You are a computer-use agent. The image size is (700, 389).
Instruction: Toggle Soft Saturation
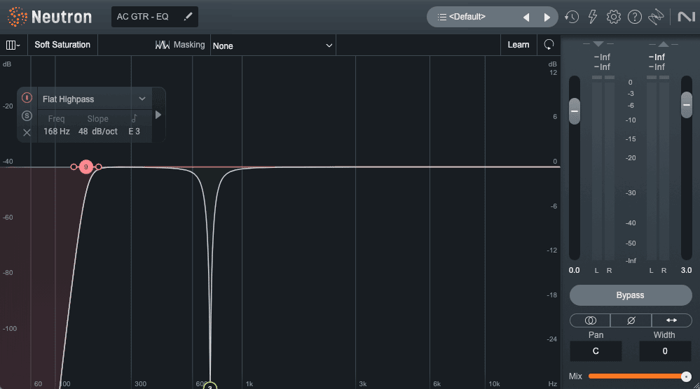(62, 45)
